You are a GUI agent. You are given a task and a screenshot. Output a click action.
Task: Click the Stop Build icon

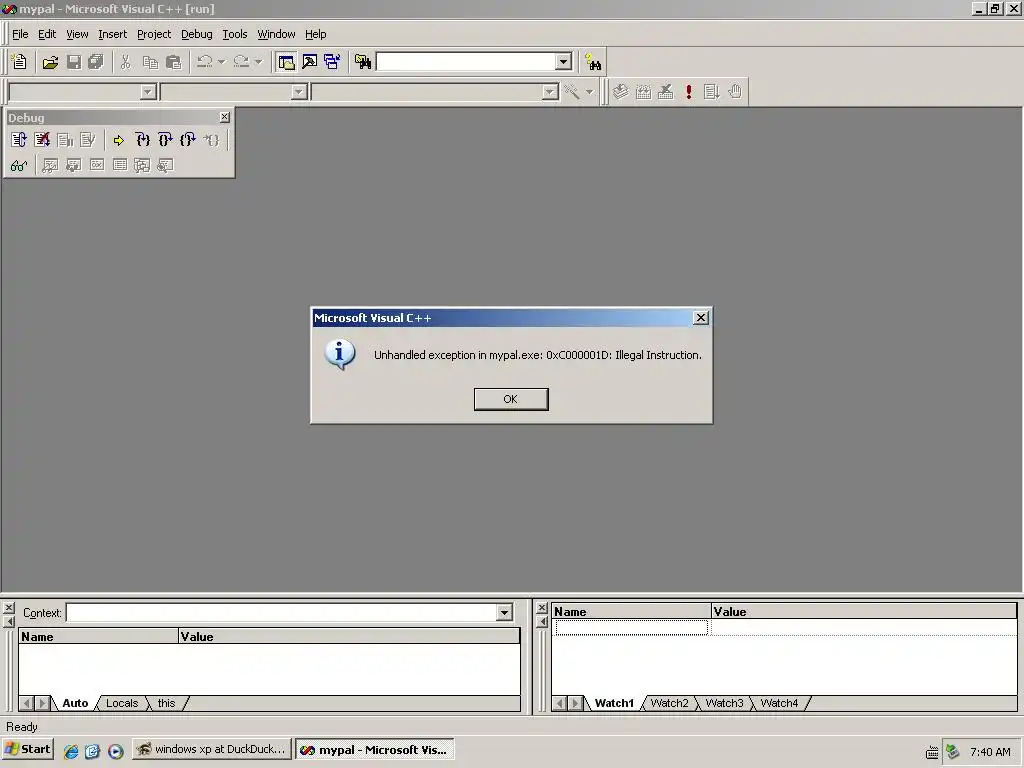click(x=665, y=92)
